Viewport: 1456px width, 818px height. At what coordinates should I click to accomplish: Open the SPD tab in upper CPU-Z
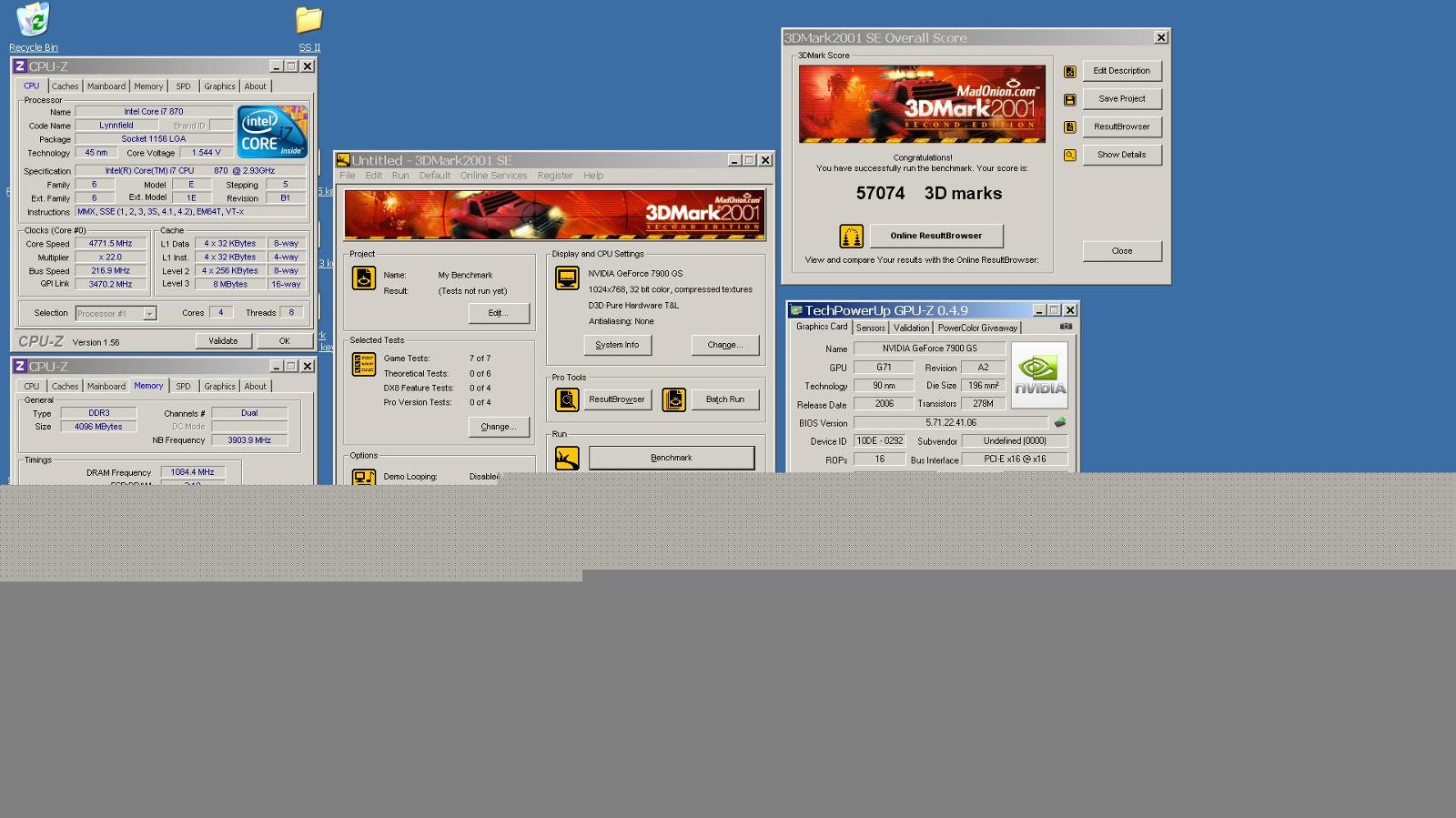click(183, 86)
